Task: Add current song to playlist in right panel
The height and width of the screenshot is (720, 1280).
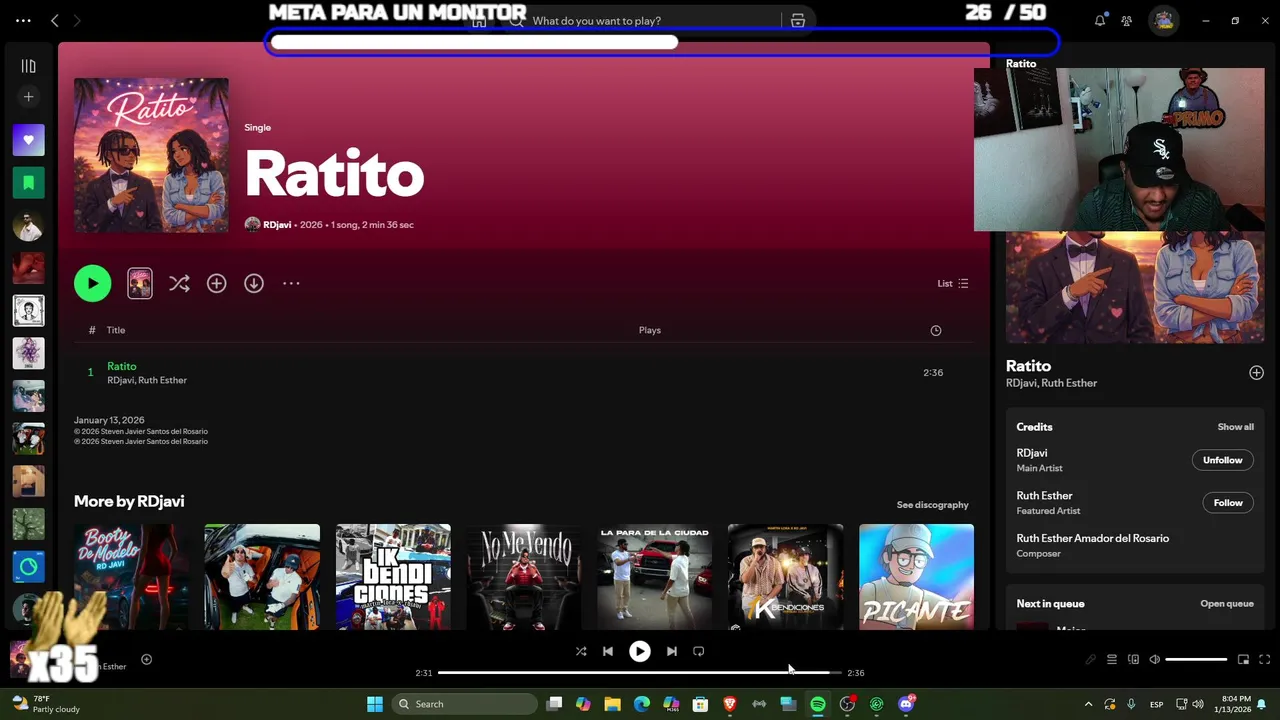Action: tap(1256, 373)
